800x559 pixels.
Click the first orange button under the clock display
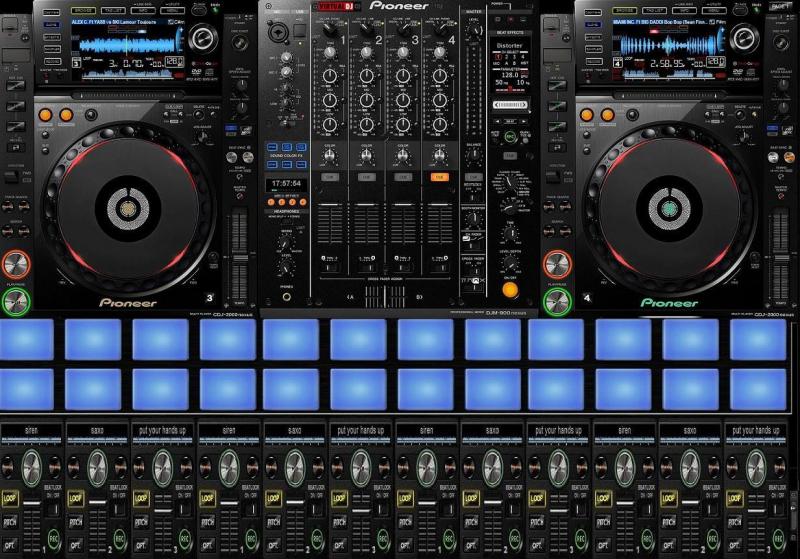[x=271, y=202]
